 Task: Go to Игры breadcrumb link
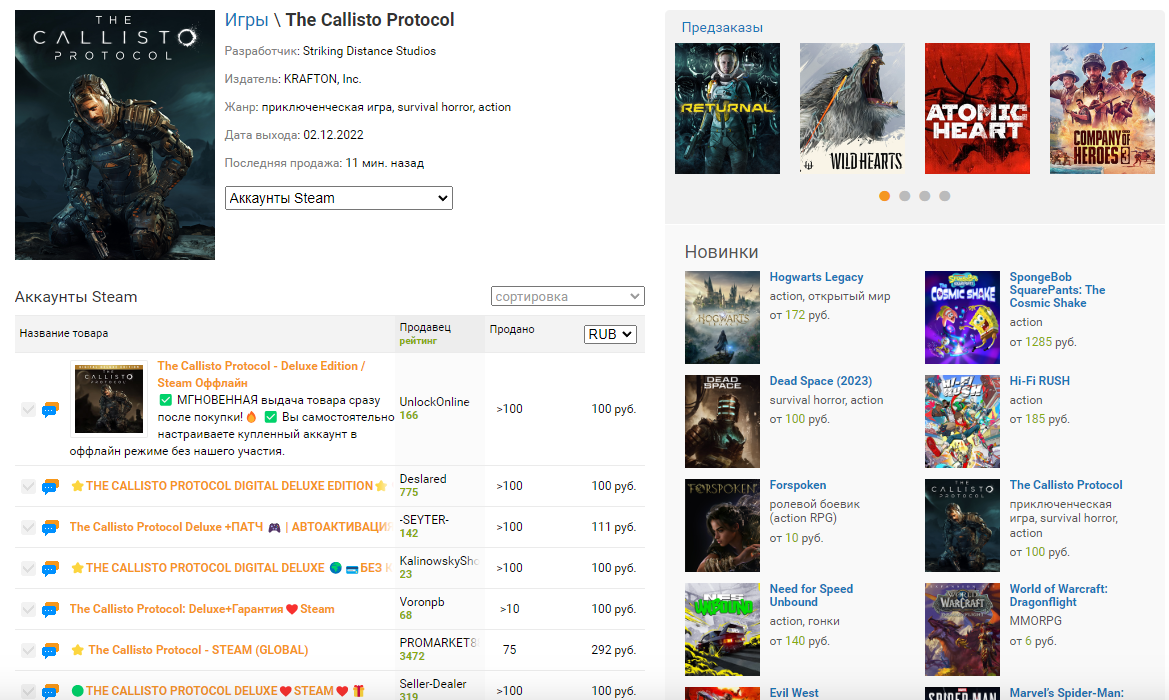point(246,20)
